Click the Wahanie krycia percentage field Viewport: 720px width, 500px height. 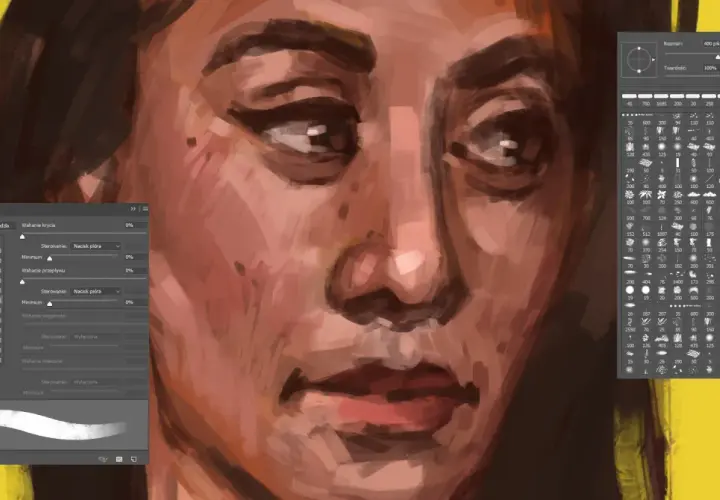coord(135,225)
